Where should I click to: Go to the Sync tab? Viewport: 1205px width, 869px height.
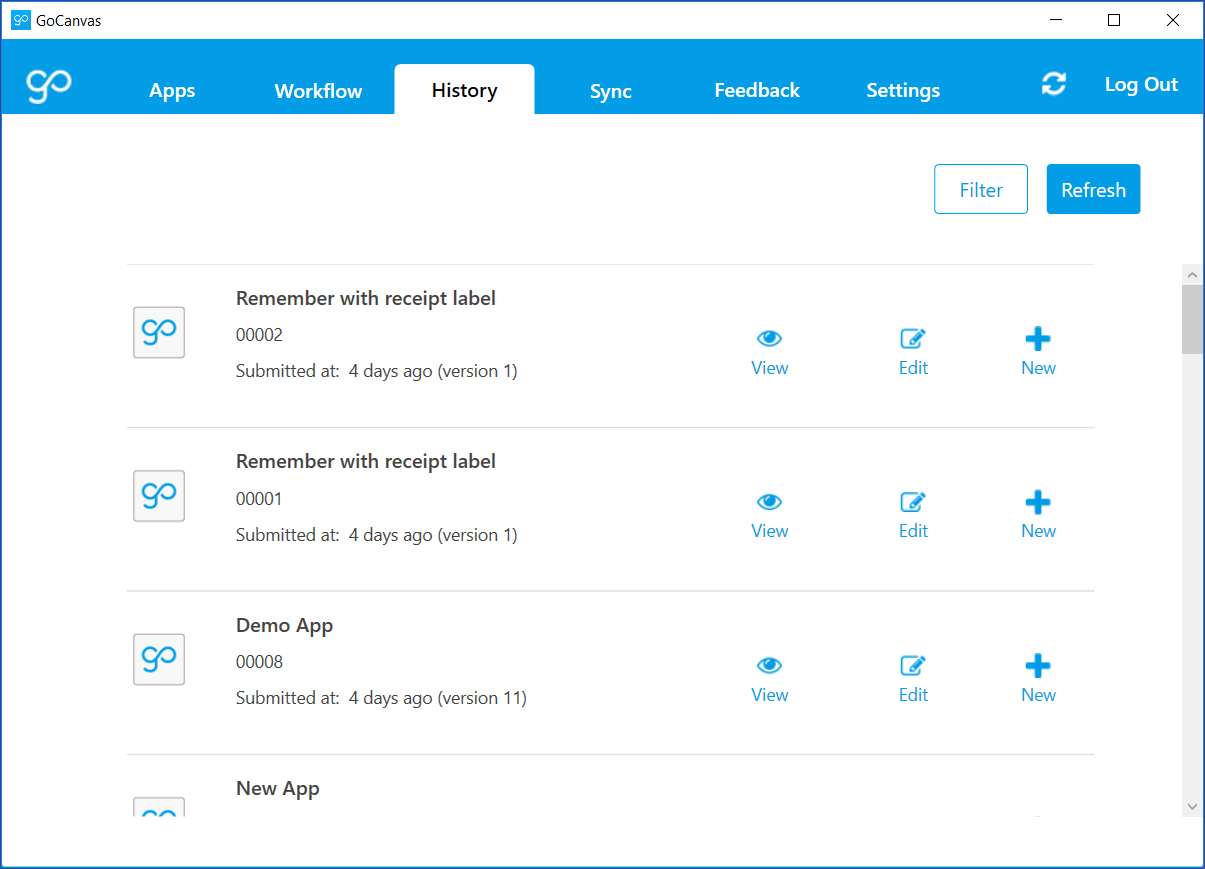click(x=610, y=91)
